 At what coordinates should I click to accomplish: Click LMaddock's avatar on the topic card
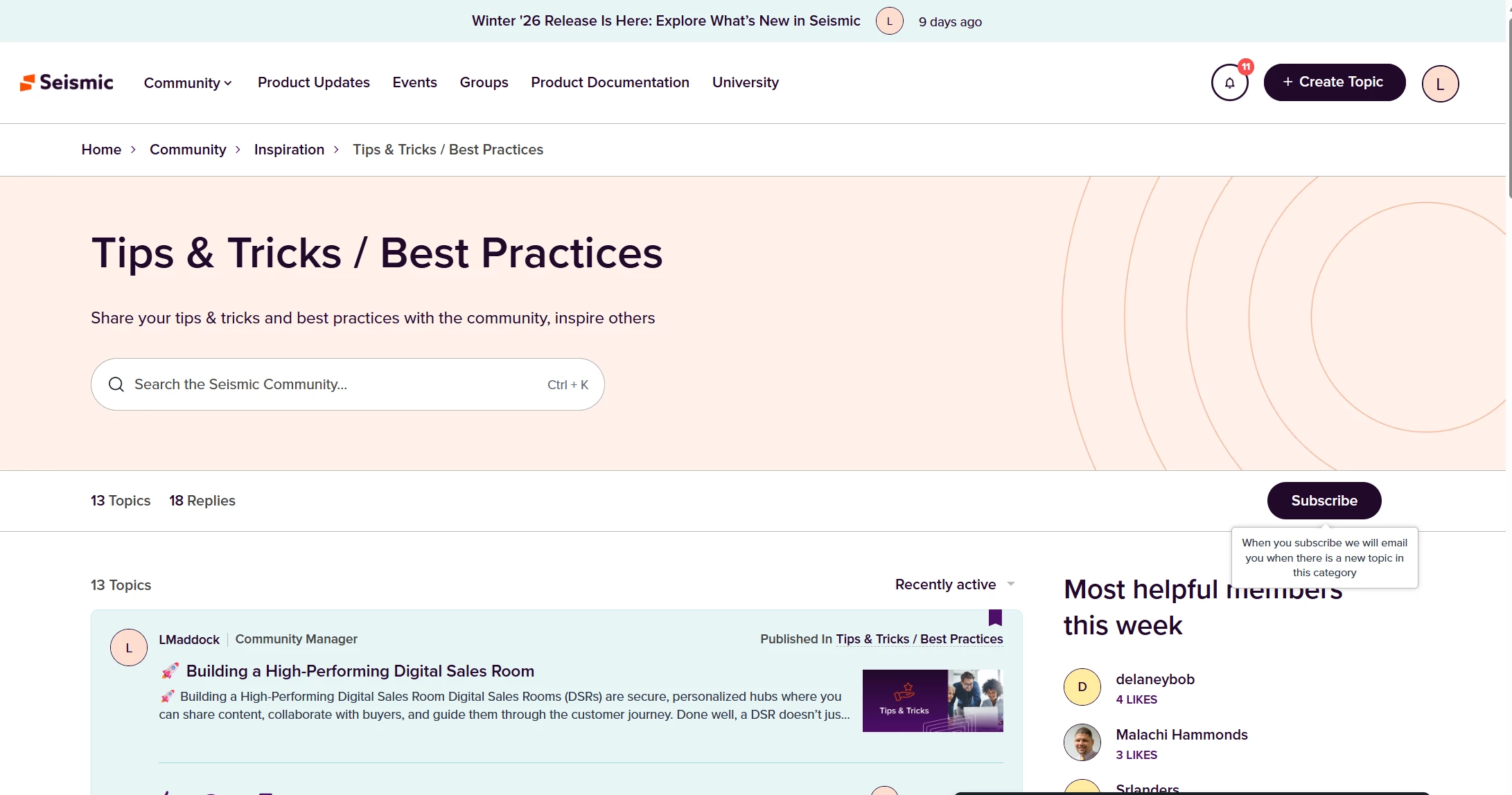point(129,647)
